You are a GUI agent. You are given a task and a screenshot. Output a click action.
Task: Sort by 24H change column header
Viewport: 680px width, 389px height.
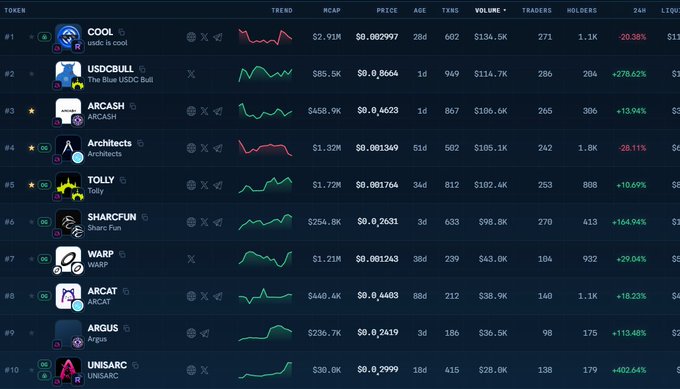point(640,10)
